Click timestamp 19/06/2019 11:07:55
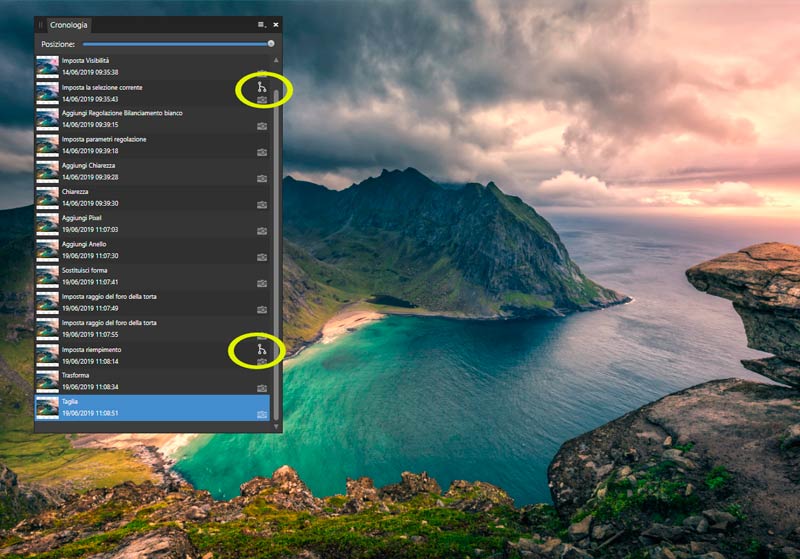The height and width of the screenshot is (559, 800). (90, 335)
